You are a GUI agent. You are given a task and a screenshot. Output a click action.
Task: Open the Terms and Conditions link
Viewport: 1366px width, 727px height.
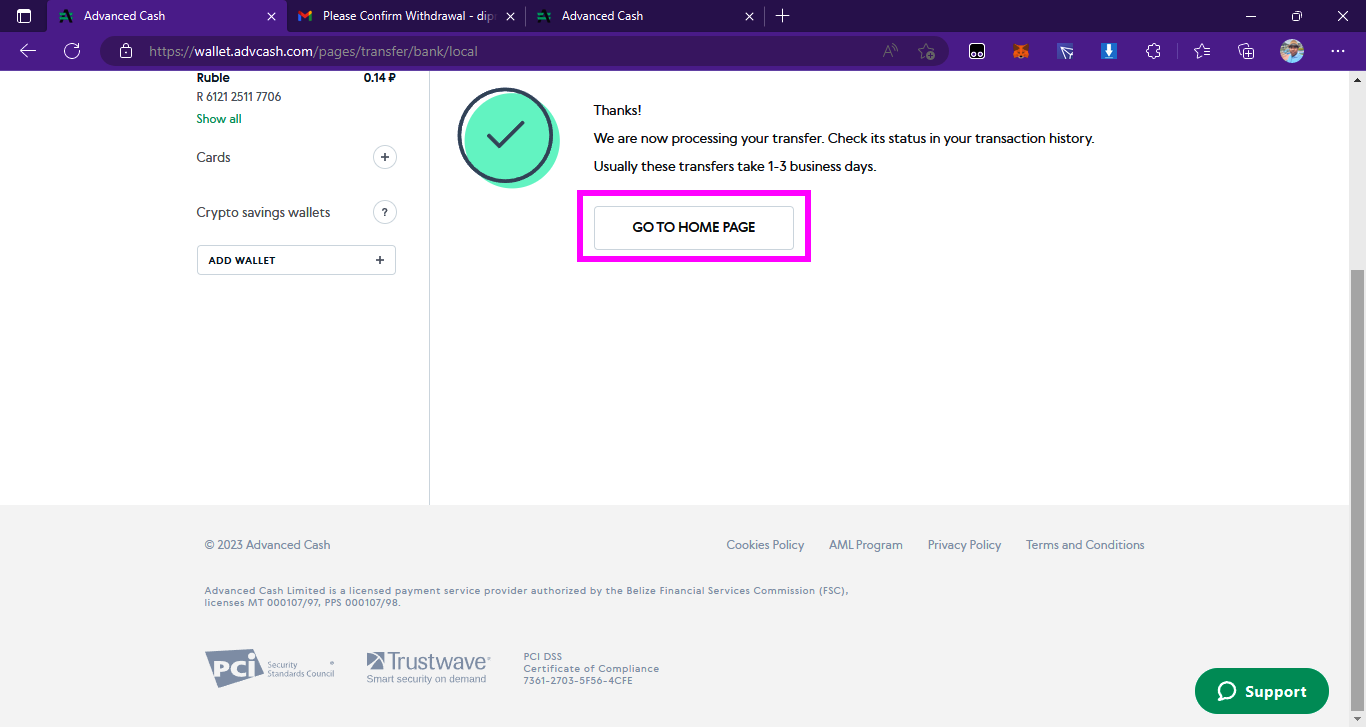(1085, 545)
